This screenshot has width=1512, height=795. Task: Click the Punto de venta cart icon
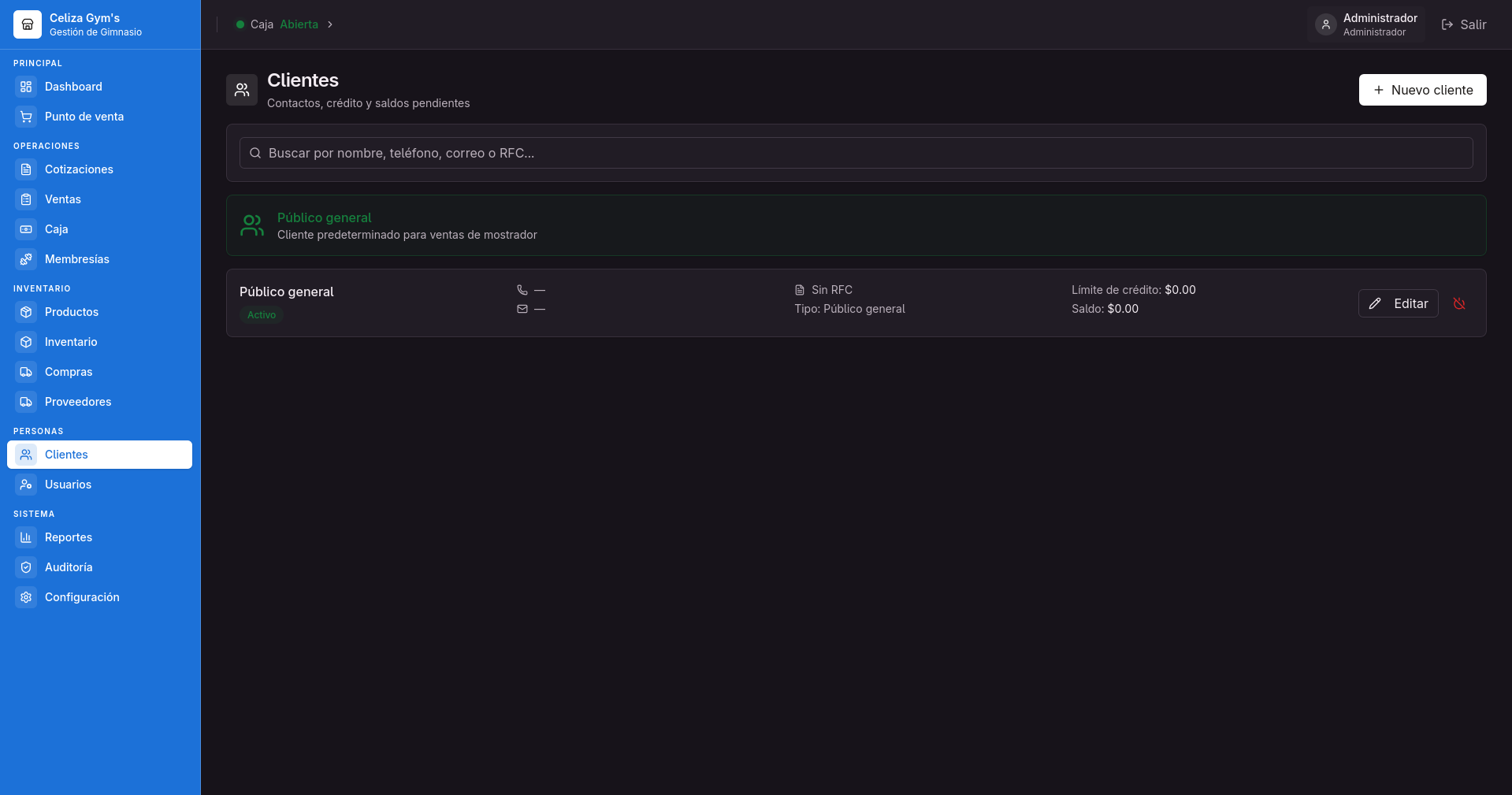pos(26,117)
